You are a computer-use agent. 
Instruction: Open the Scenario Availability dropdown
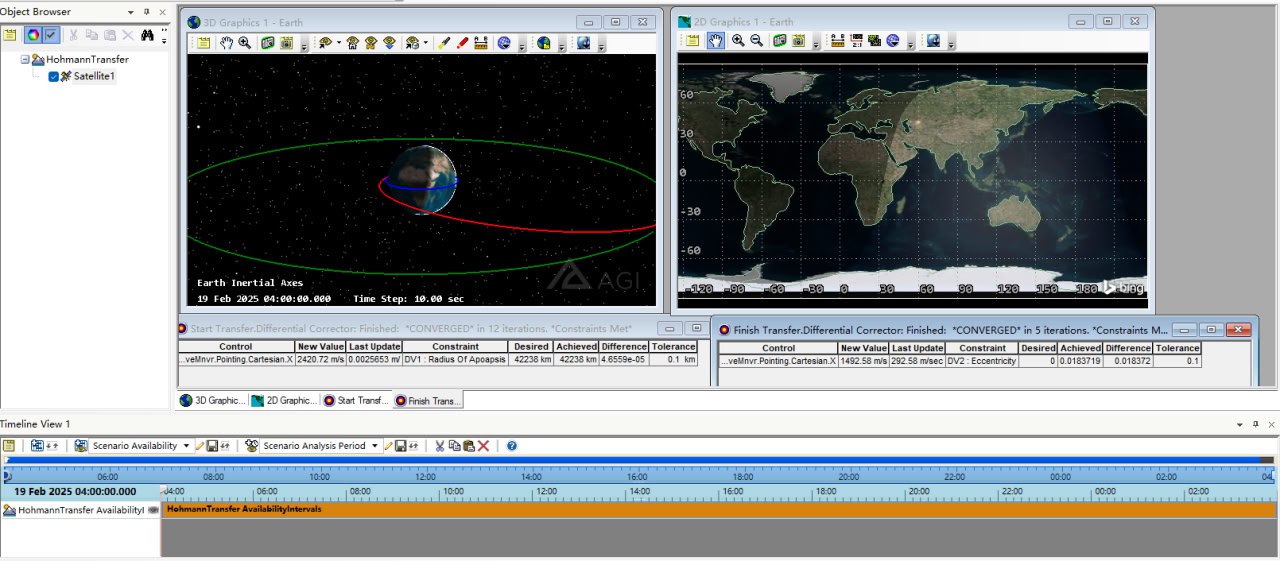[x=186, y=446]
